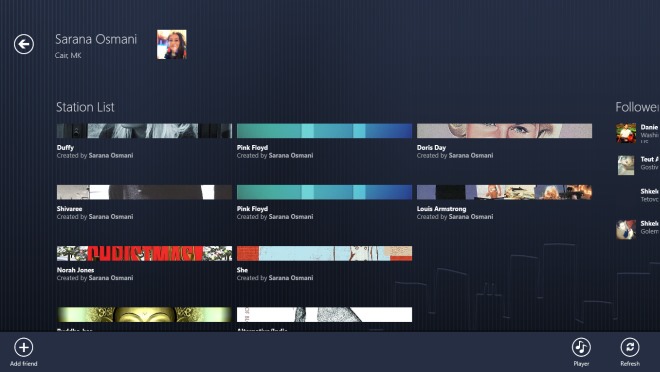This screenshot has height=372, width=660.
Task: Open the Player music note icon
Action: point(581,347)
